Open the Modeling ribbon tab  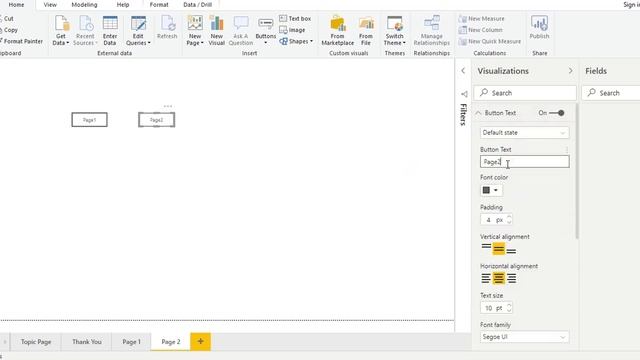click(x=84, y=5)
